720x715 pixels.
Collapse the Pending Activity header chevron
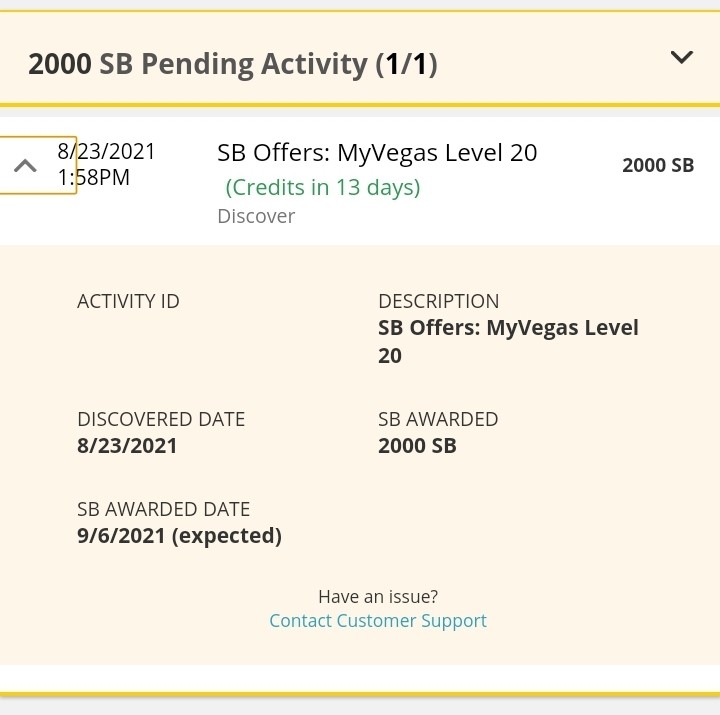coord(682,57)
